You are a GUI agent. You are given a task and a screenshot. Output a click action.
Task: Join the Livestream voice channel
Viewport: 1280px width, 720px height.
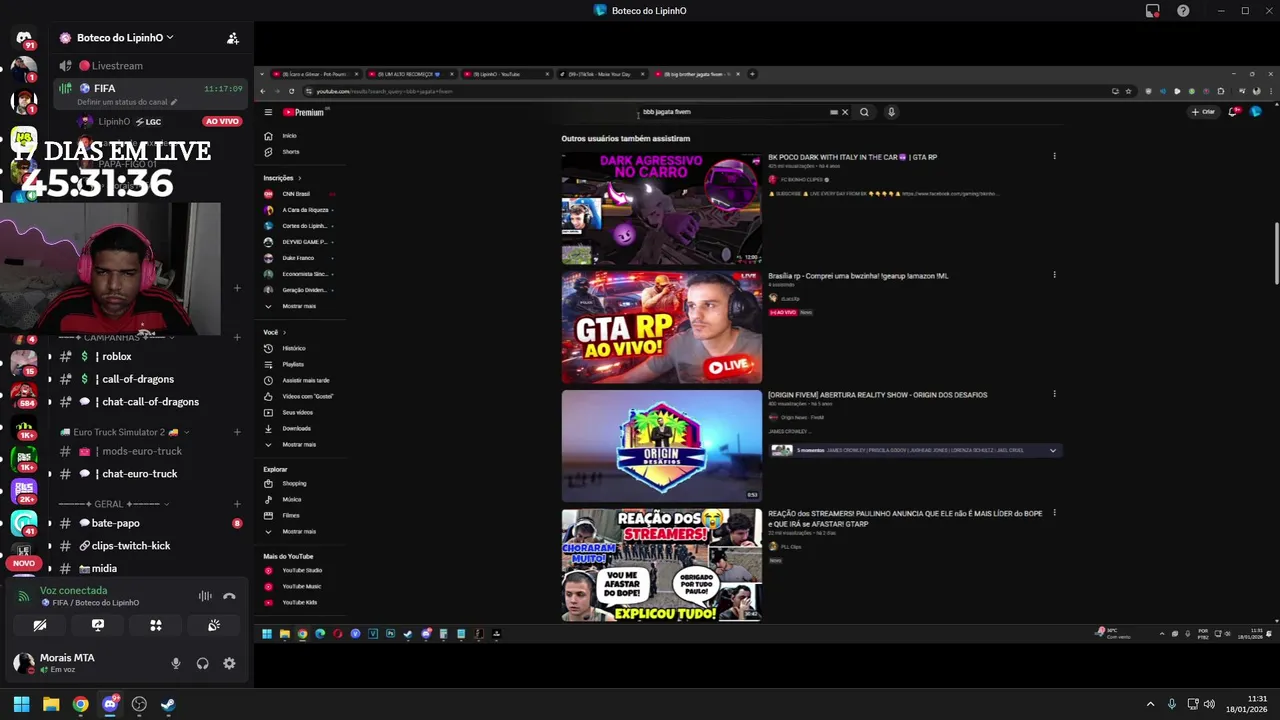(x=150, y=66)
